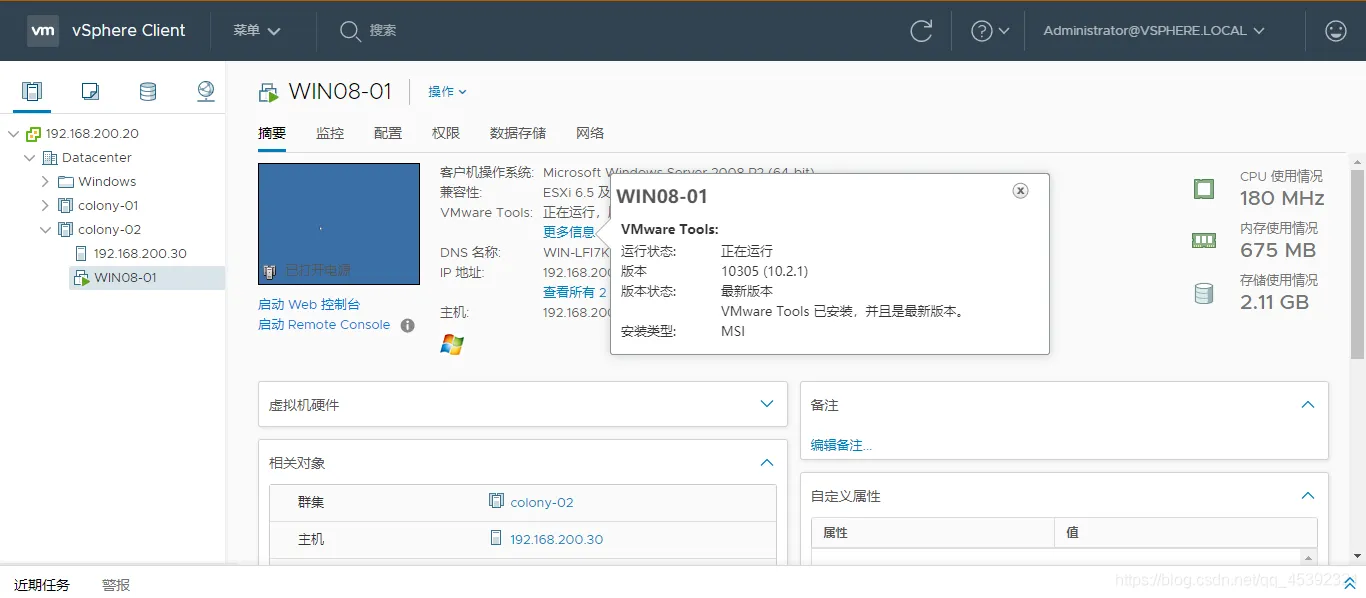Click the 更多信息 link
The image size is (1366, 598).
point(569,232)
